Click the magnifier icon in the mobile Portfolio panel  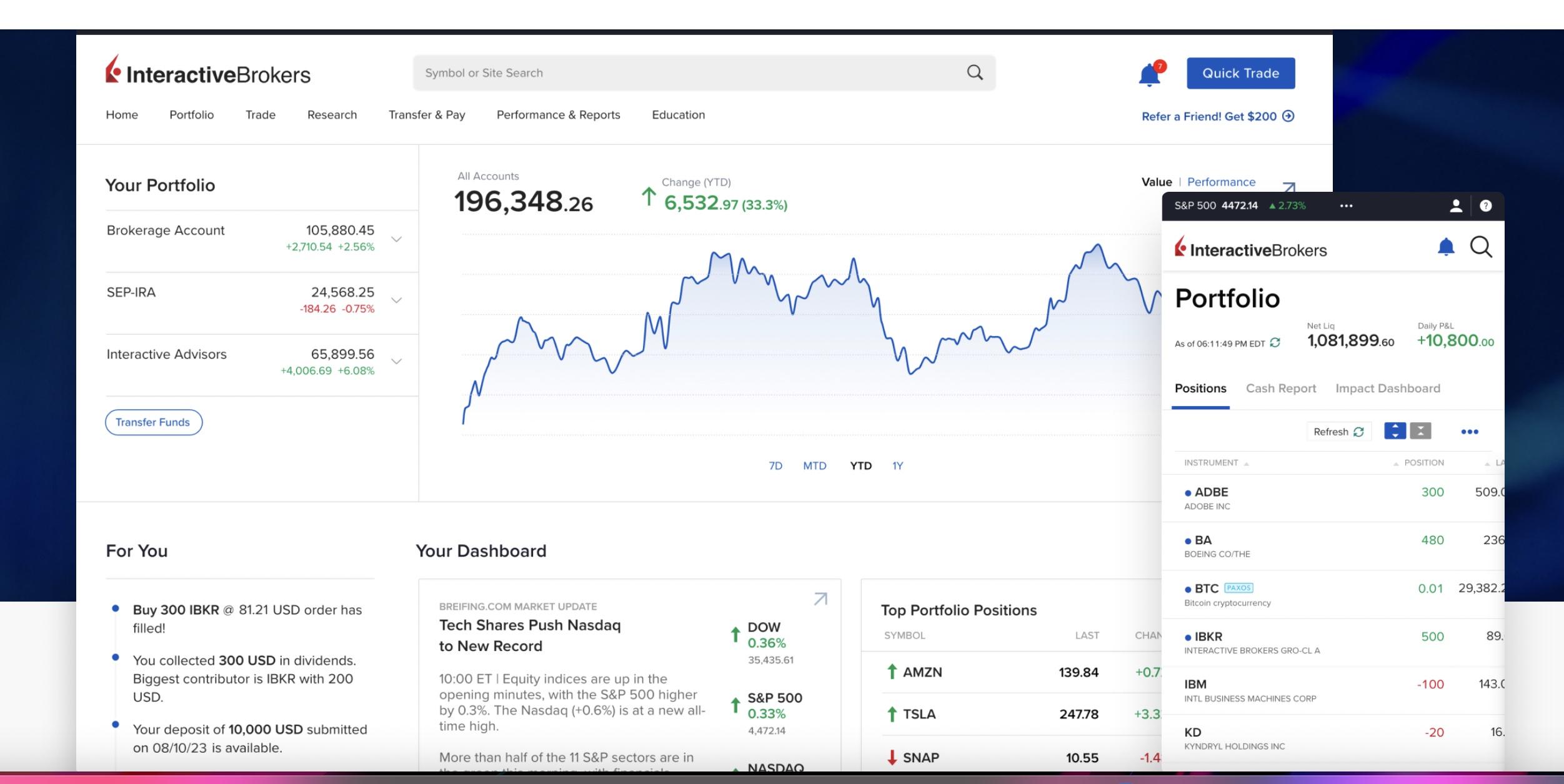(x=1481, y=247)
